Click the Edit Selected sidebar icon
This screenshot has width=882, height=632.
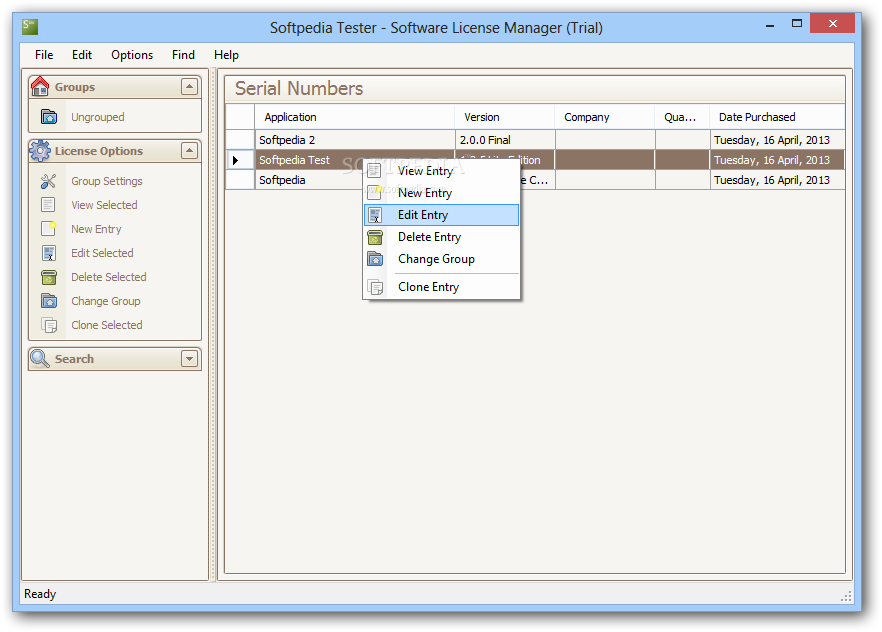[x=48, y=253]
